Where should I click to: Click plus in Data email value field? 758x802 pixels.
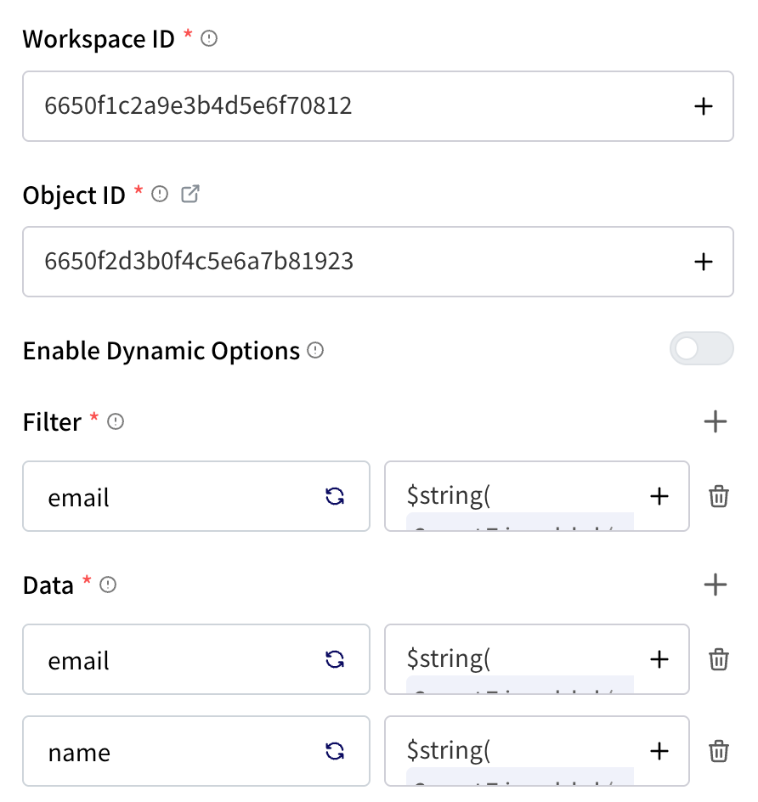pos(659,659)
